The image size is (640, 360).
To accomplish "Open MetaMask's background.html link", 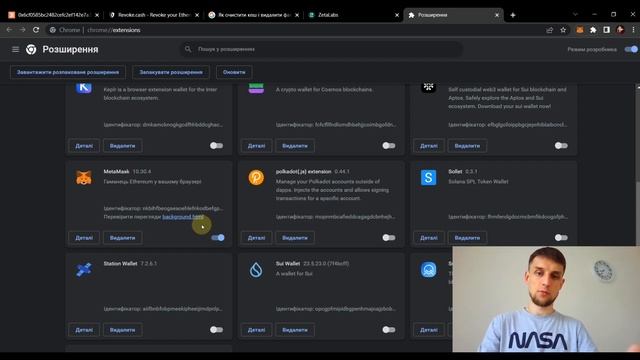I will click(183, 217).
